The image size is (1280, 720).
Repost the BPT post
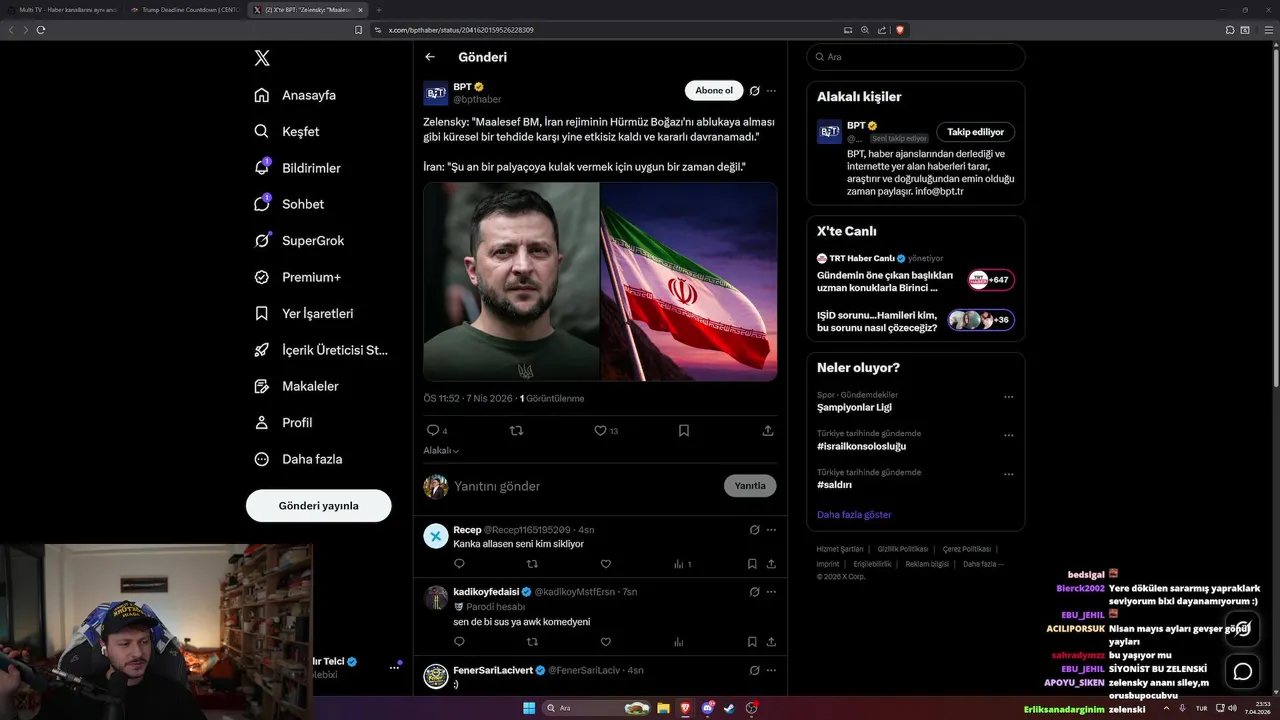(517, 431)
